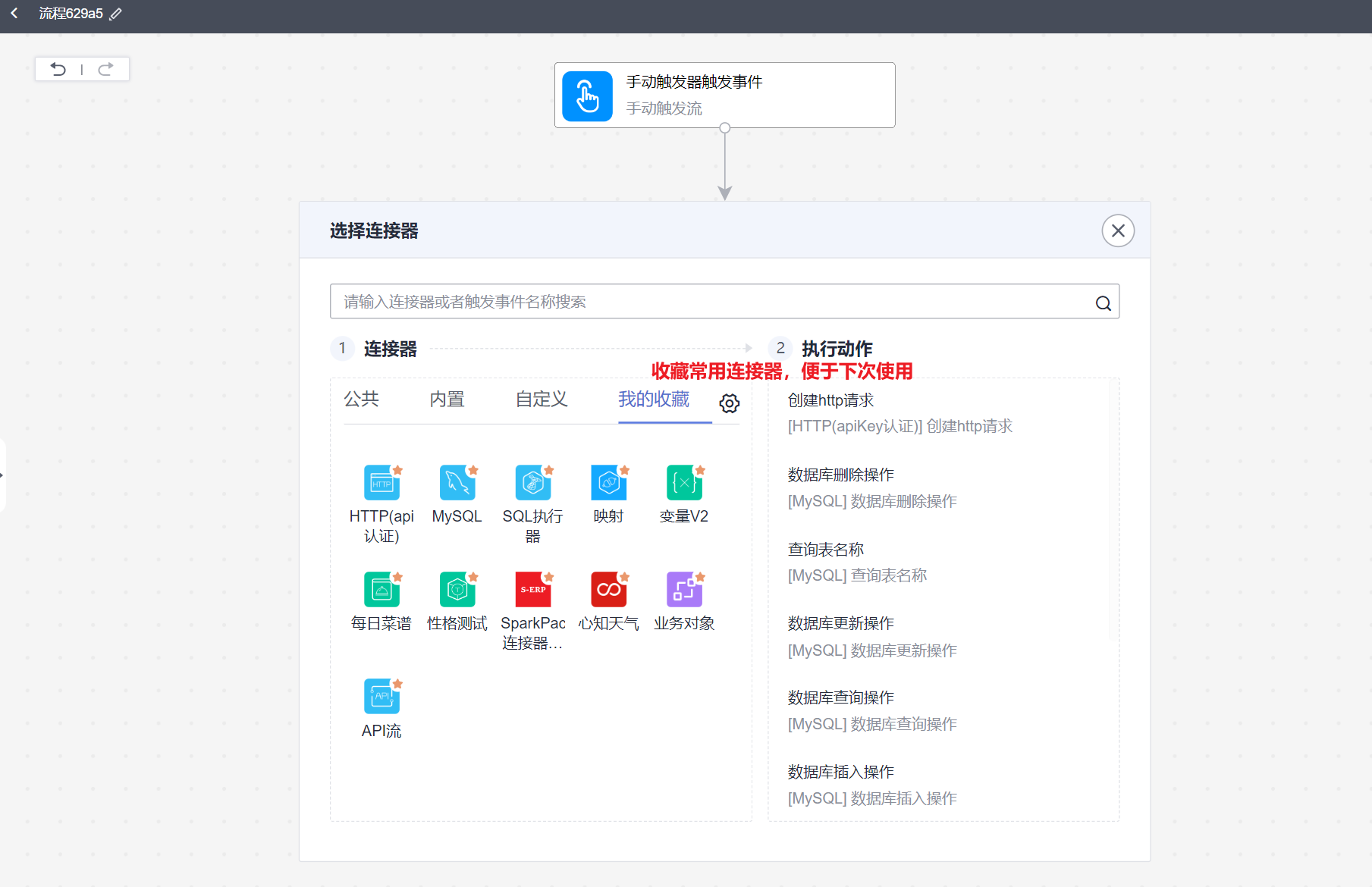Click the favorites settings gear icon

[x=729, y=403]
